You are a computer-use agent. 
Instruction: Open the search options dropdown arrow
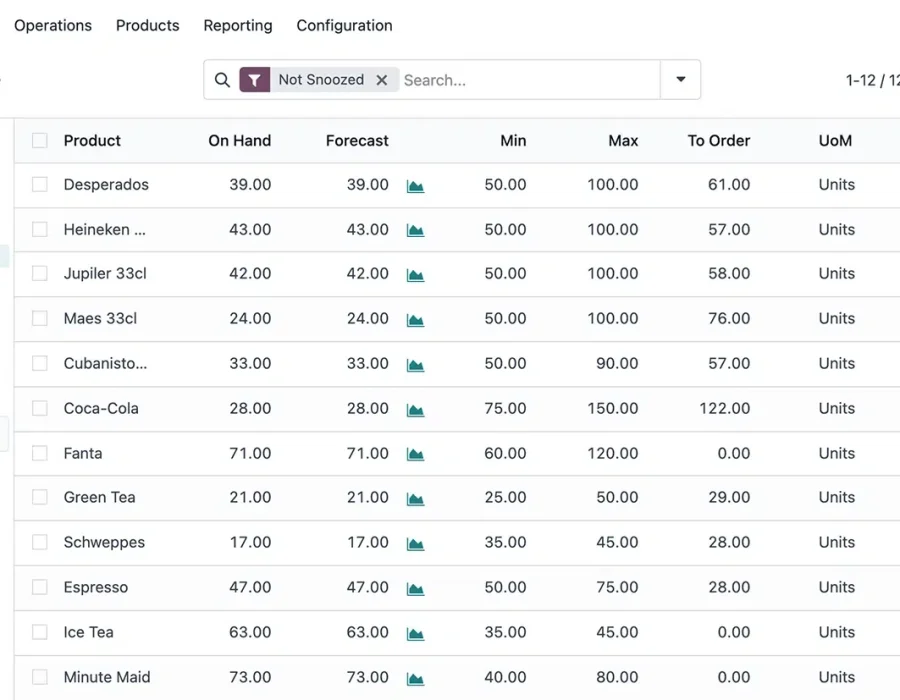[681, 79]
